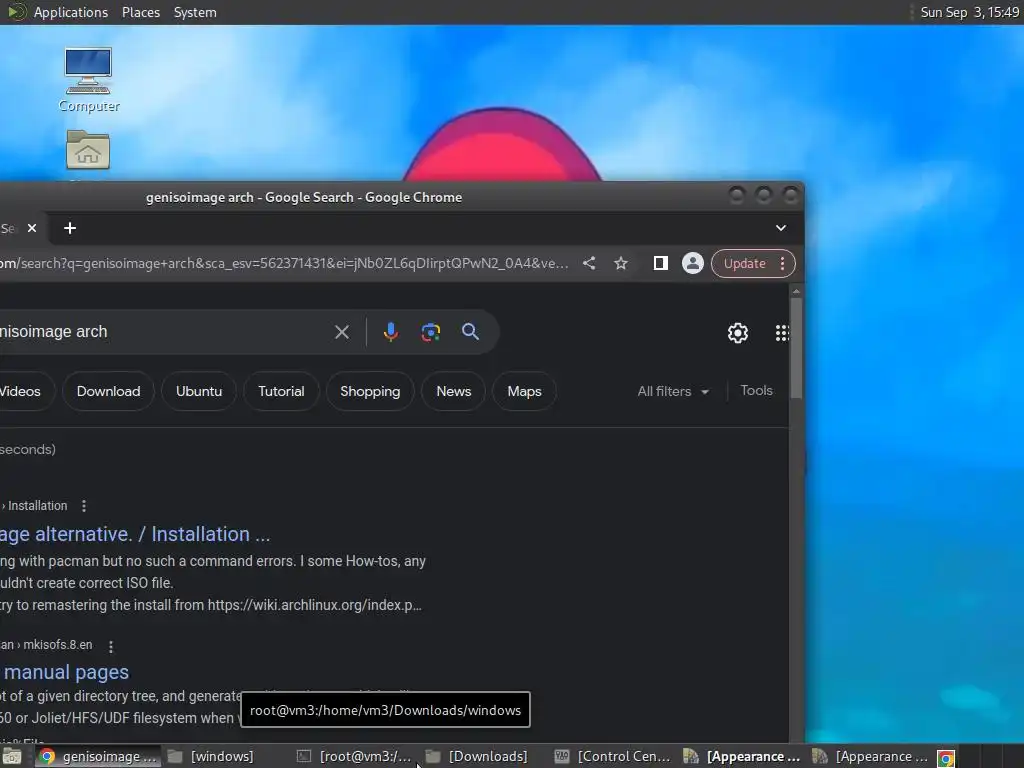Open more options for Installation result
This screenshot has height=768, width=1024.
(x=84, y=505)
